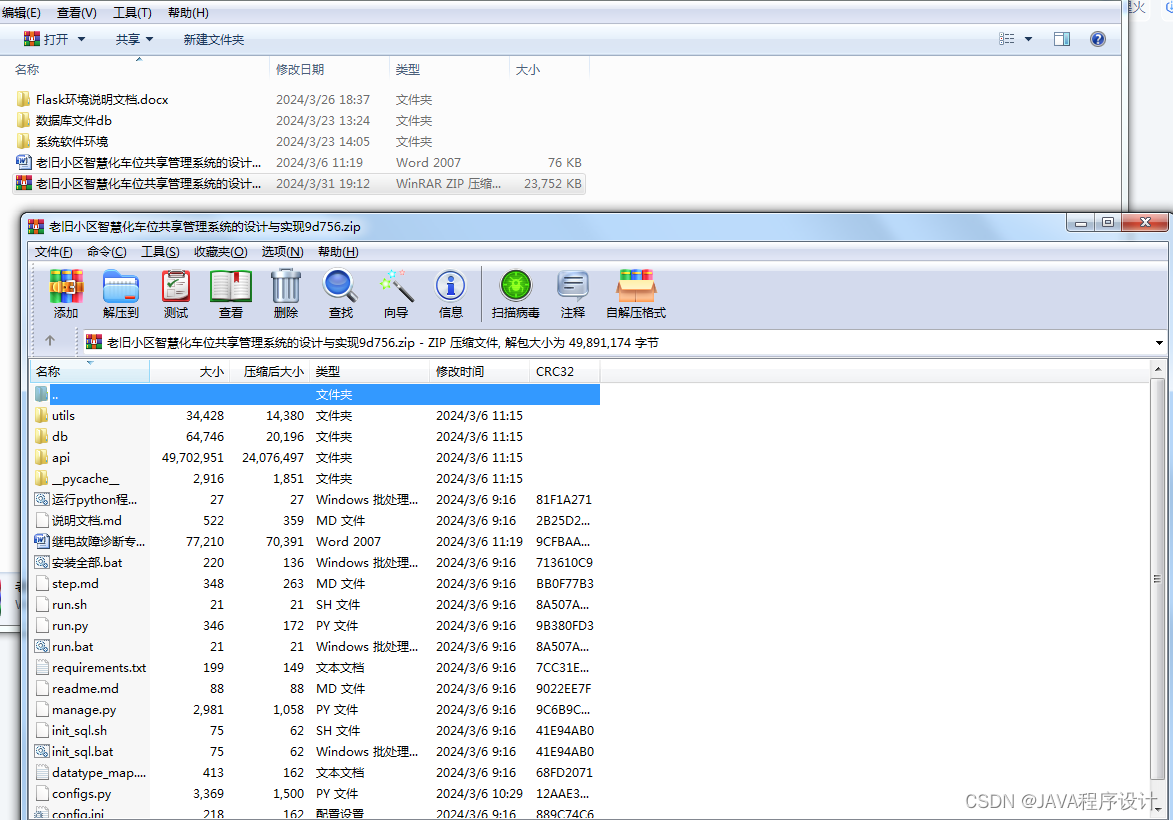Open Explorer 查看(V) menu

pyautogui.click(x=76, y=13)
